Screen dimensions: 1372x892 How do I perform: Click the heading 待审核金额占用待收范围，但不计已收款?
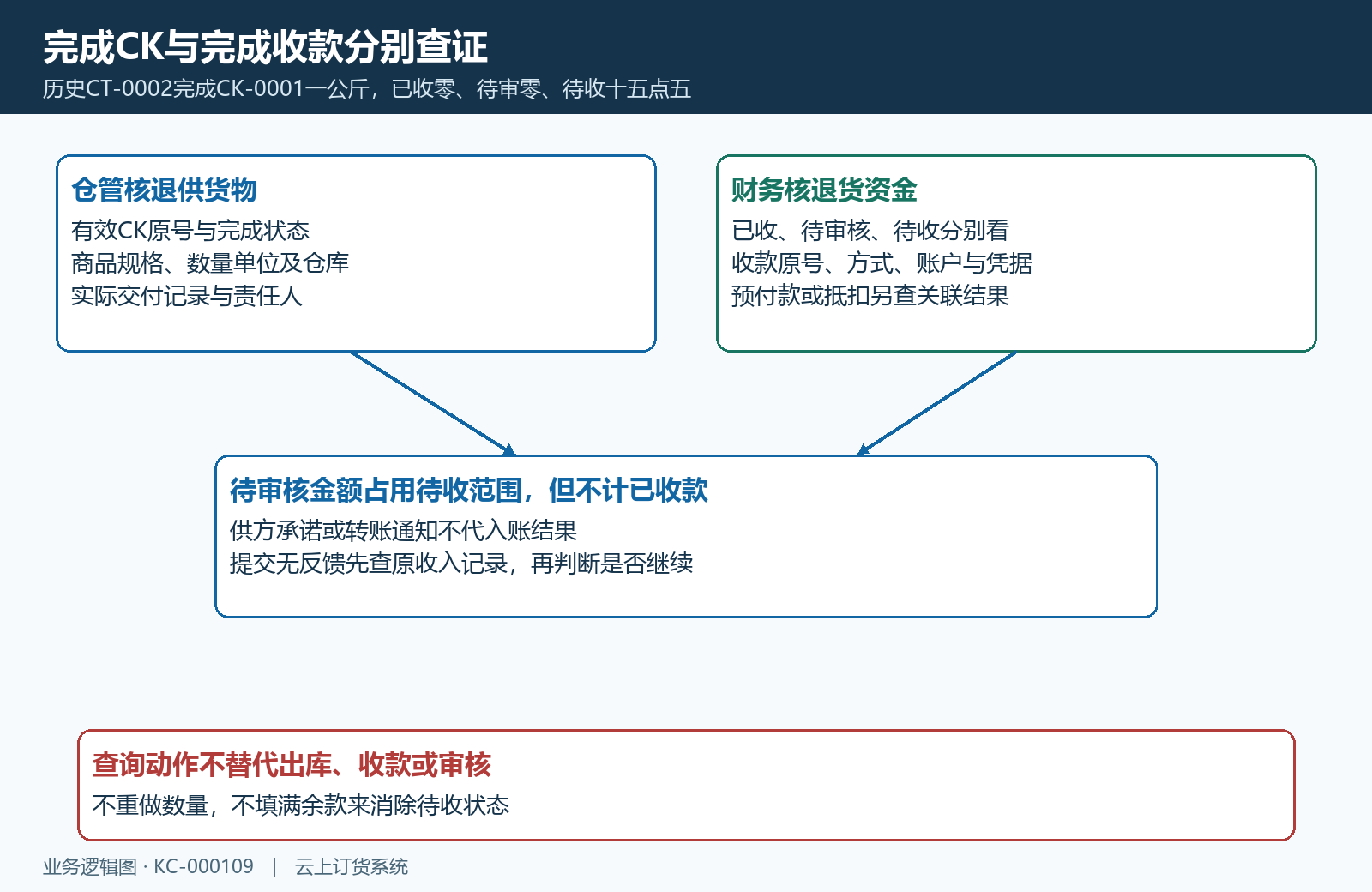[469, 490]
